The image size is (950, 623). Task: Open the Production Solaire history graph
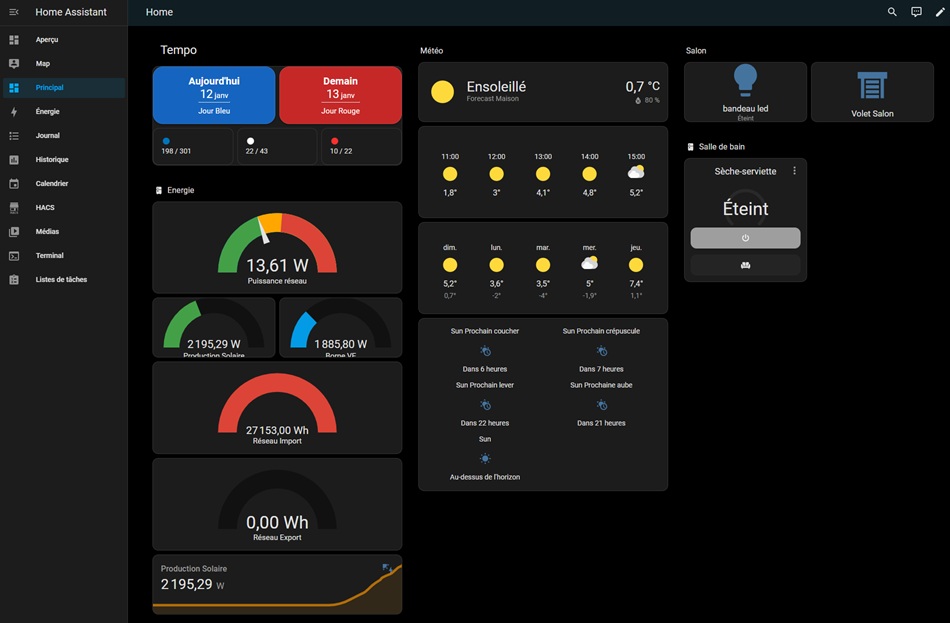click(x=277, y=585)
